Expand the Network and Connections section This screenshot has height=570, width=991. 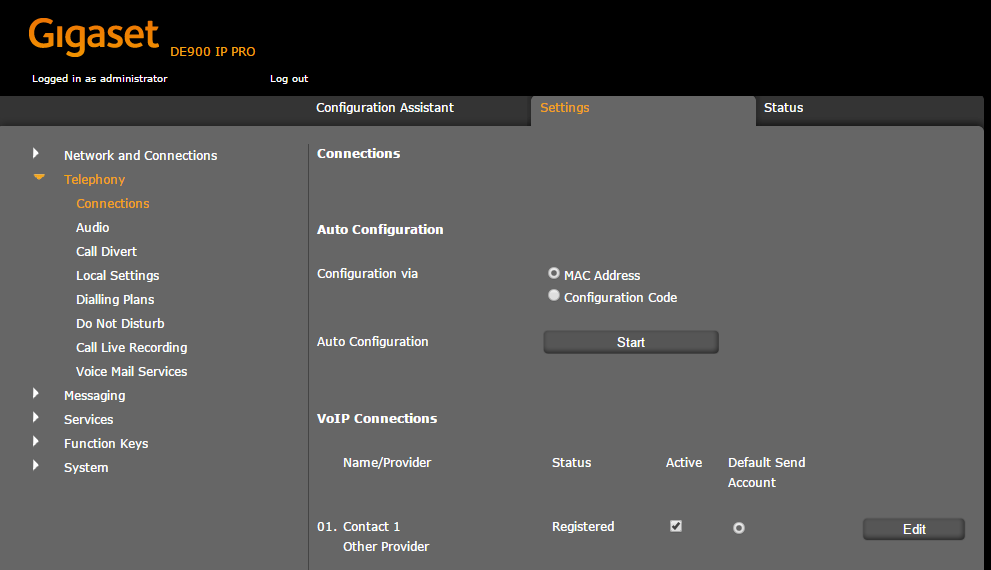36,154
